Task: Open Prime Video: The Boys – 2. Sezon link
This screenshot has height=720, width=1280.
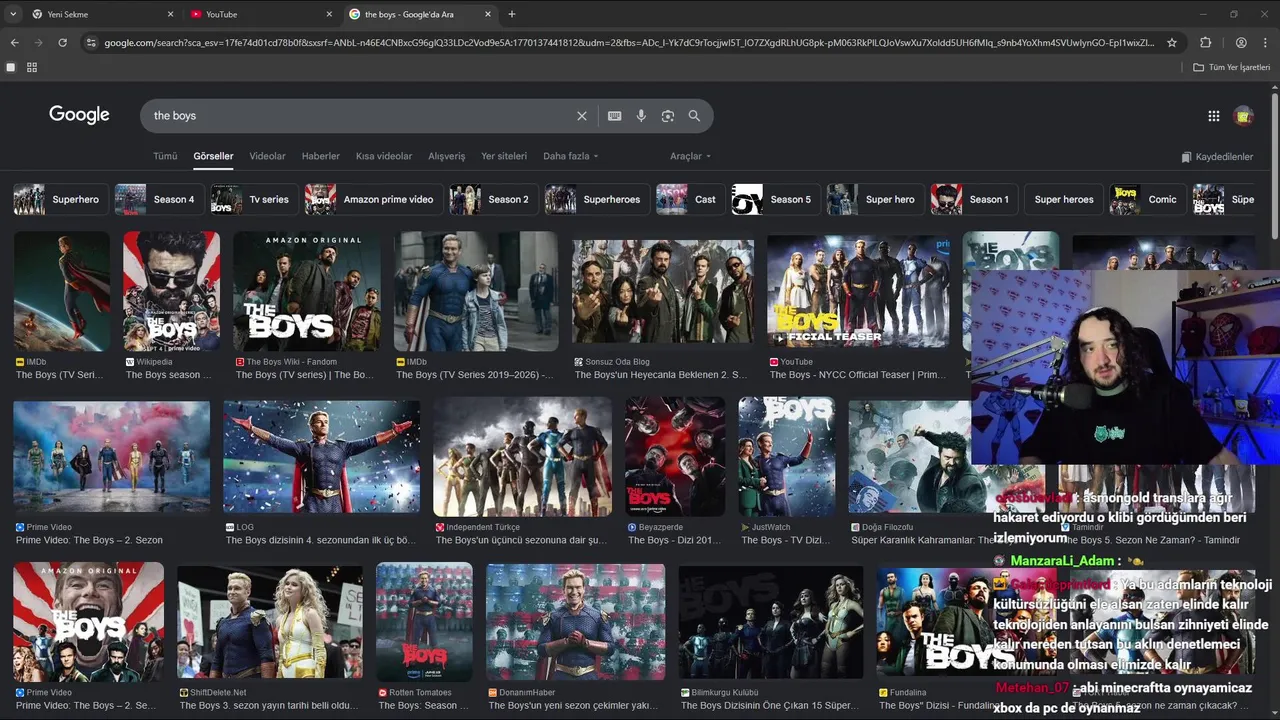Action: (89, 540)
